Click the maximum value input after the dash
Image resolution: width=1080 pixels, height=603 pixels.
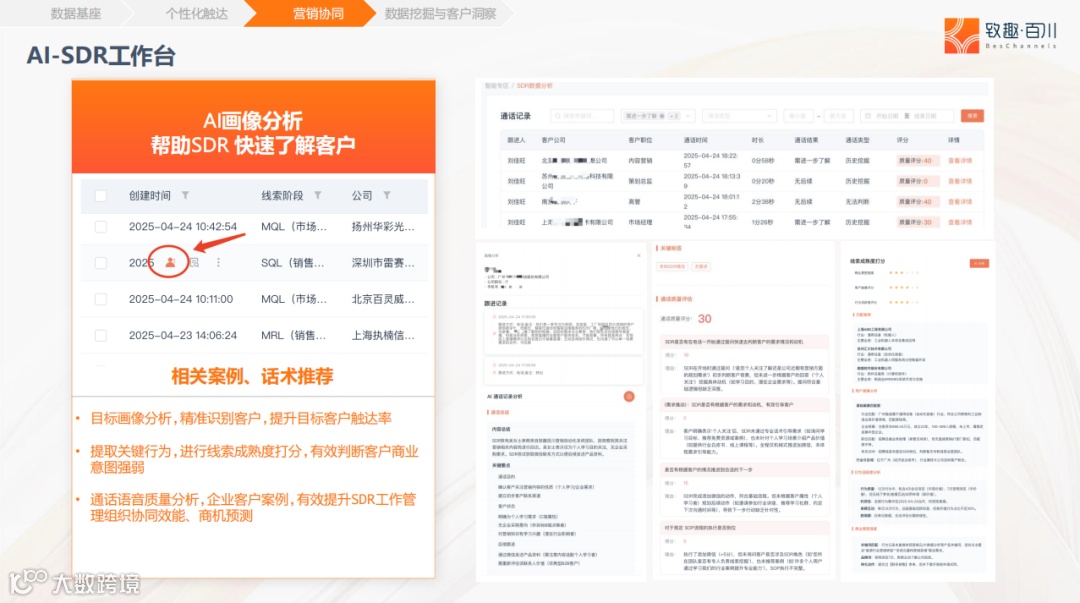tap(838, 116)
